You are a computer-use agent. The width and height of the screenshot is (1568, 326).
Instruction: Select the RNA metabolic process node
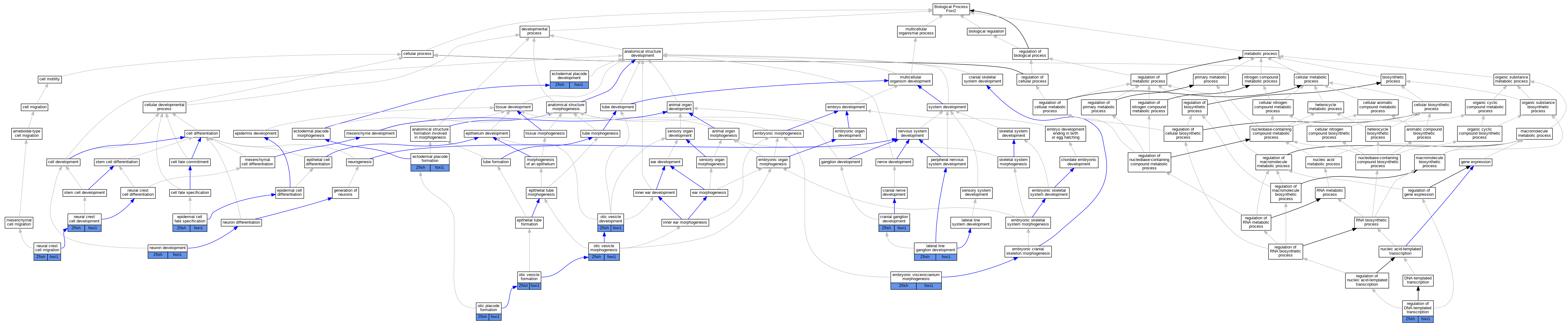click(x=1329, y=193)
